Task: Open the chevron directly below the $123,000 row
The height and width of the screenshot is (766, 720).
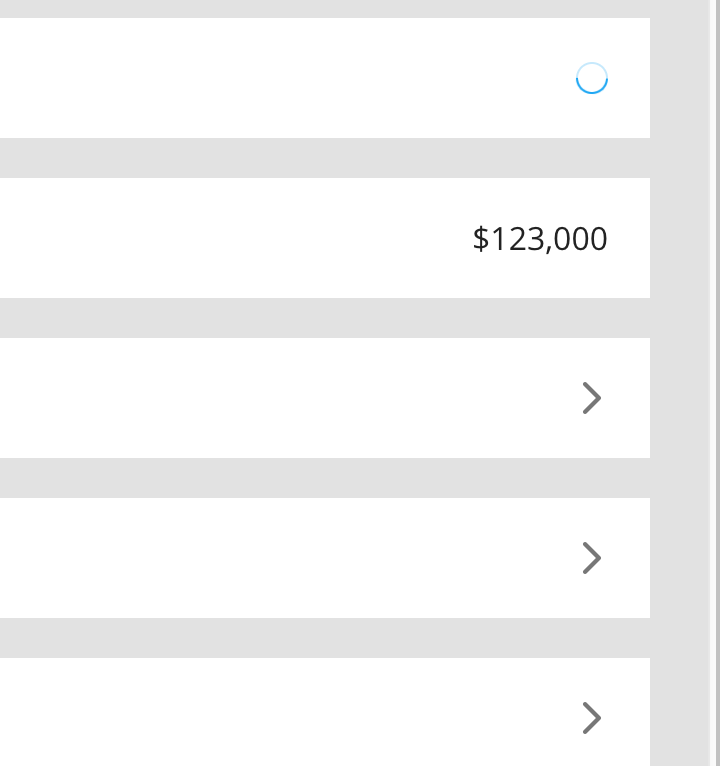Action: click(592, 398)
